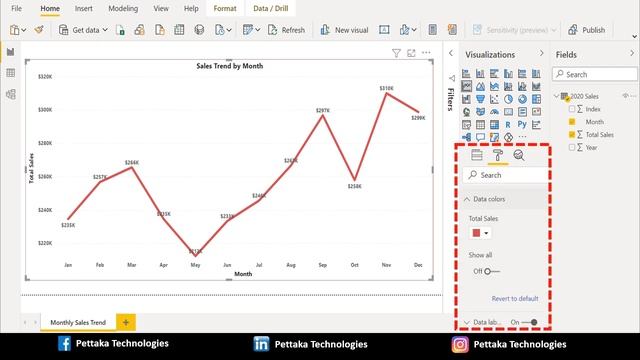This screenshot has height=360, width=640.
Task: Open the Help ribbon tab
Action: pyautogui.click(x=191, y=8)
